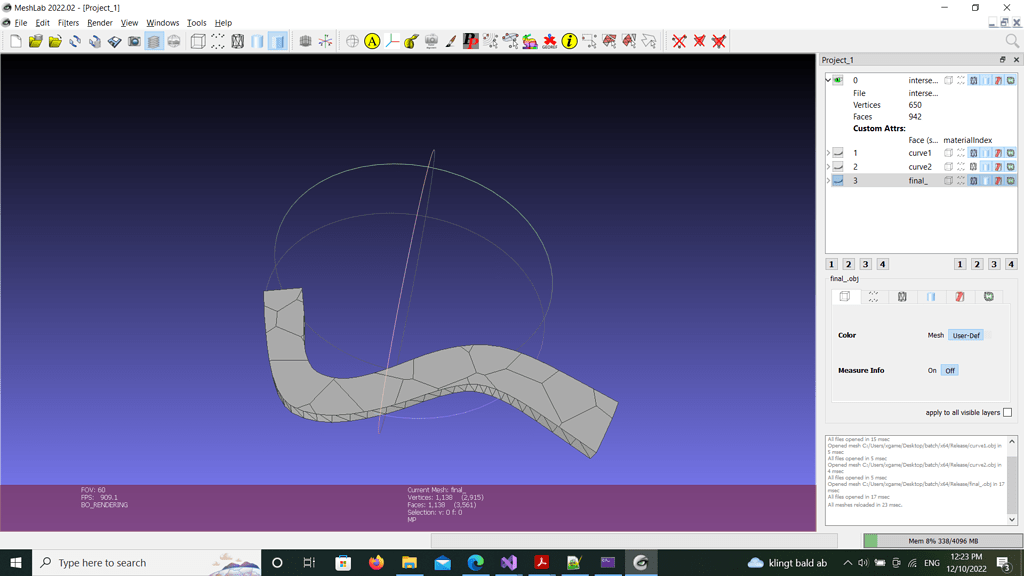Click the taskbar search box
This screenshot has height=576, width=1024.
click(x=146, y=562)
